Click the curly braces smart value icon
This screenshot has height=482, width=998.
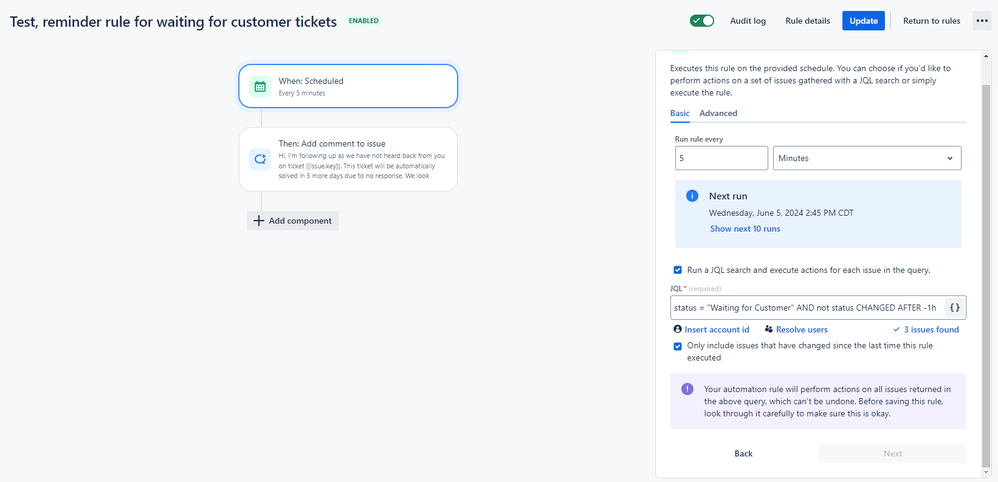pyautogui.click(x=954, y=308)
